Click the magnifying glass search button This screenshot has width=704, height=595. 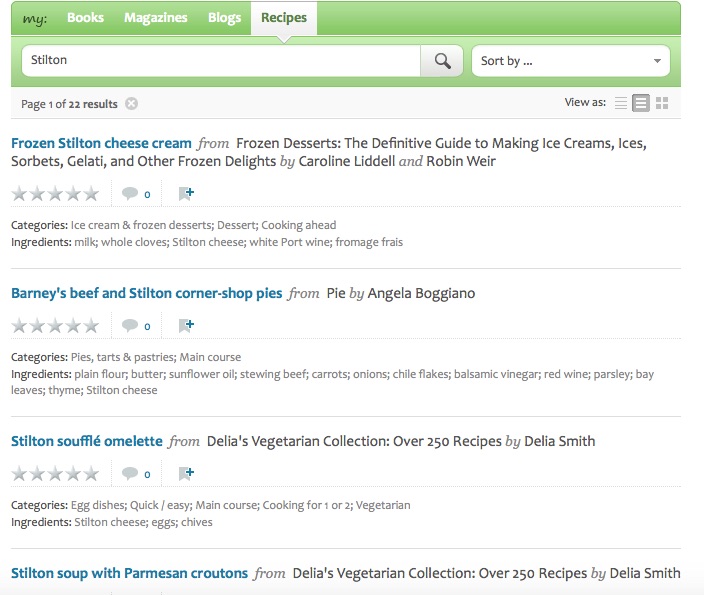coord(441,61)
